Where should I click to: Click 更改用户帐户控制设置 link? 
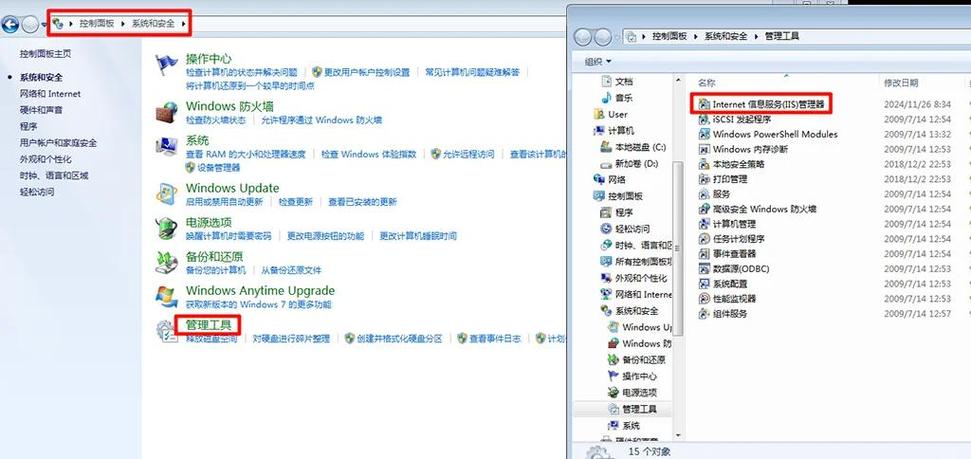coord(367,72)
